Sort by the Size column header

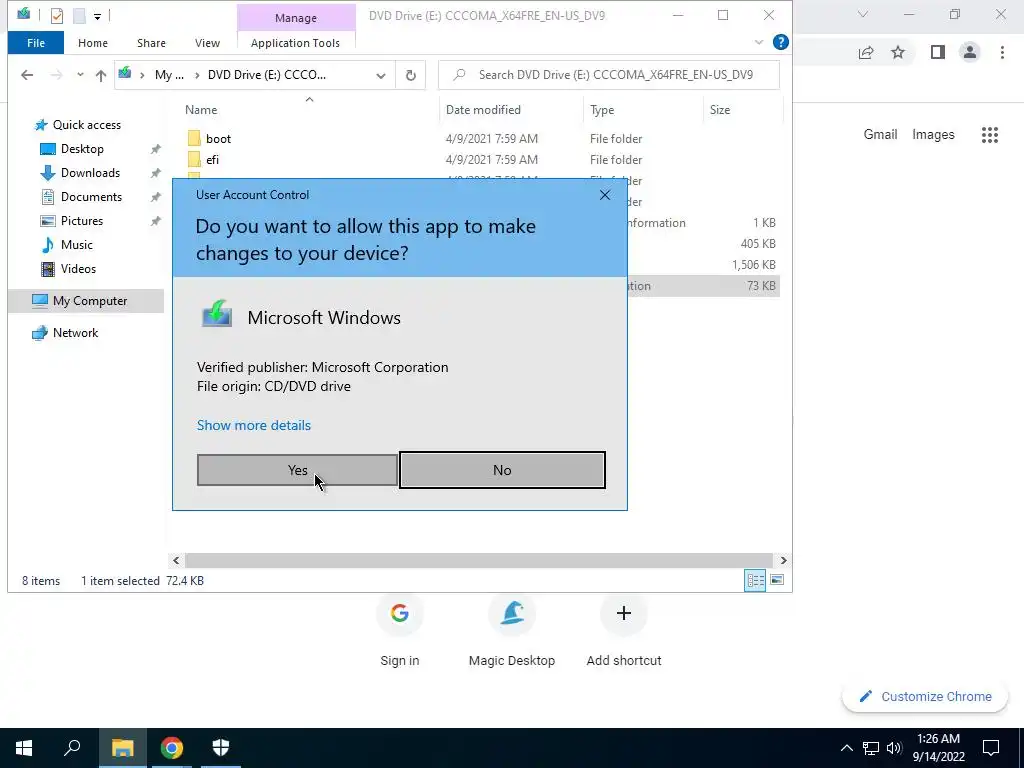(720, 110)
